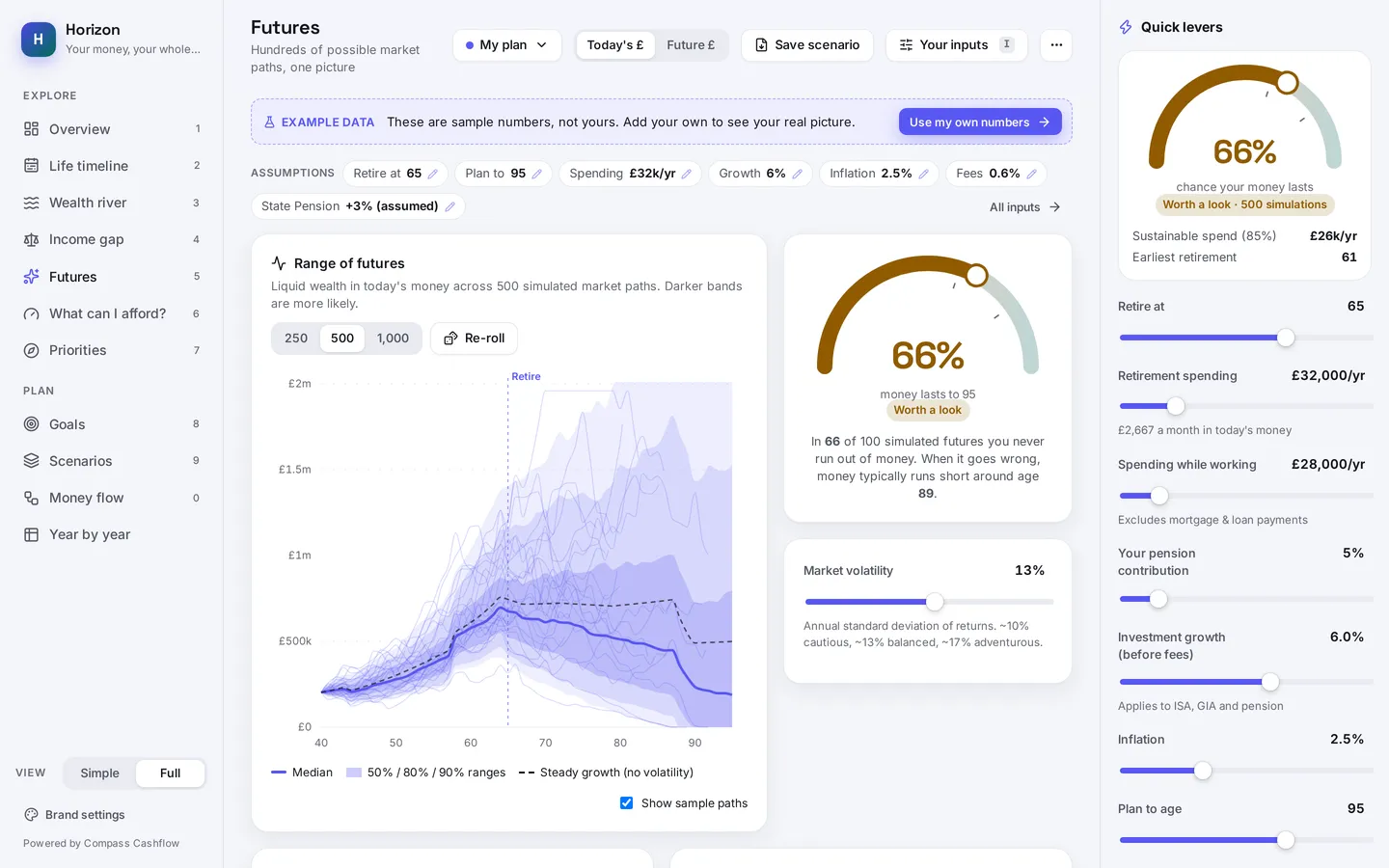Viewport: 1389px width, 868px height.
Task: Go to Life timeline
Action: pos(112,166)
